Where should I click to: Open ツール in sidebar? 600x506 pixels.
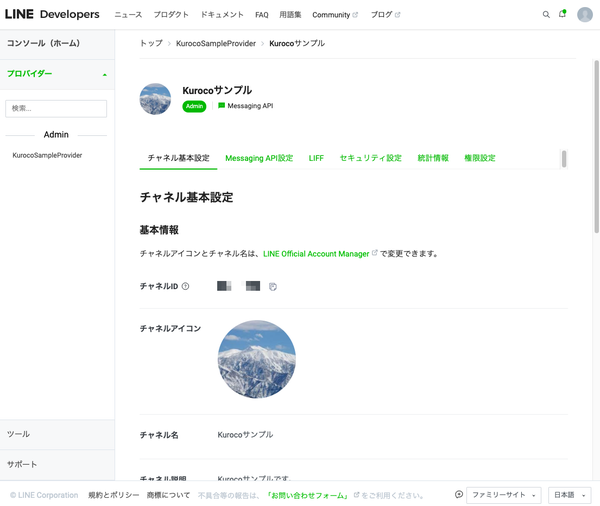(57, 434)
